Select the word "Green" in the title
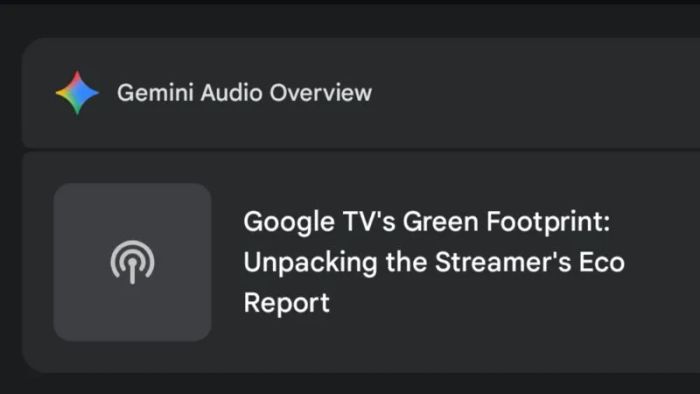700x394 pixels. (441, 222)
